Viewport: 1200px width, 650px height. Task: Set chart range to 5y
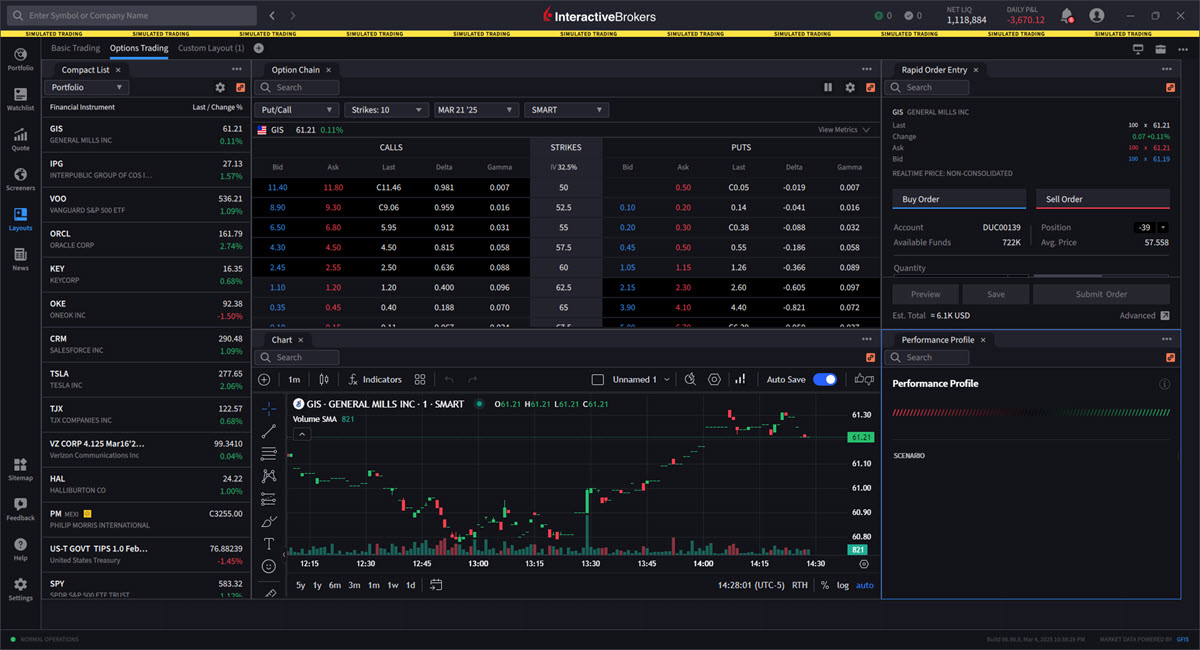[301, 585]
